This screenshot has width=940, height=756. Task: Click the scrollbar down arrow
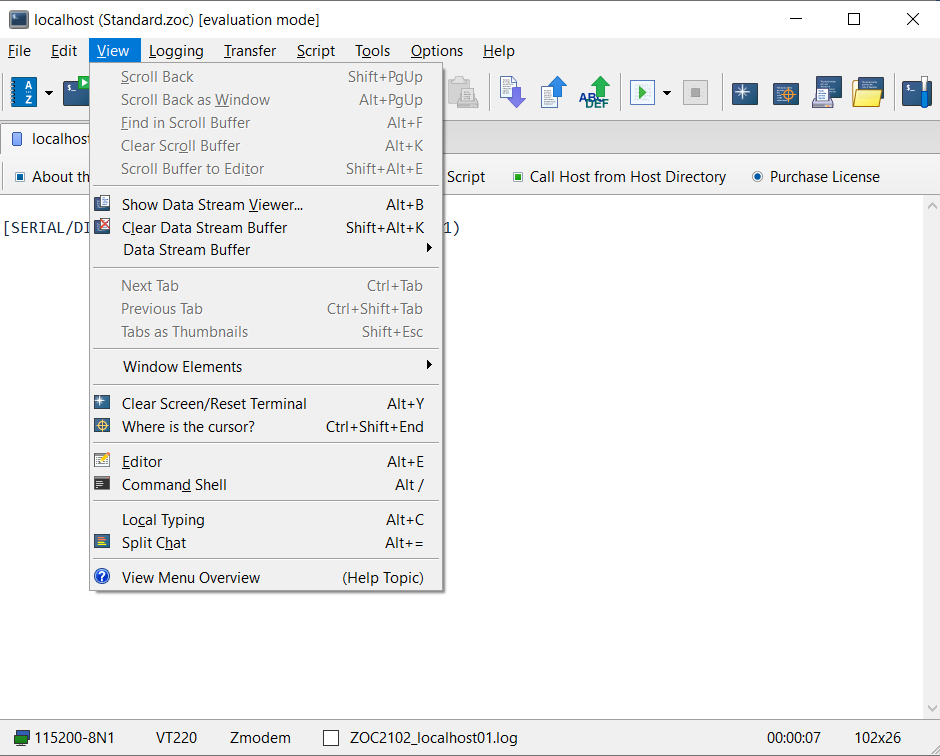[x=932, y=708]
